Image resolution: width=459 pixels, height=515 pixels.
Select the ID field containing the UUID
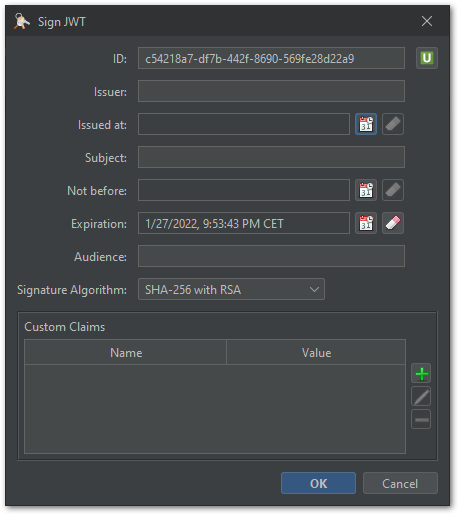click(x=271, y=58)
